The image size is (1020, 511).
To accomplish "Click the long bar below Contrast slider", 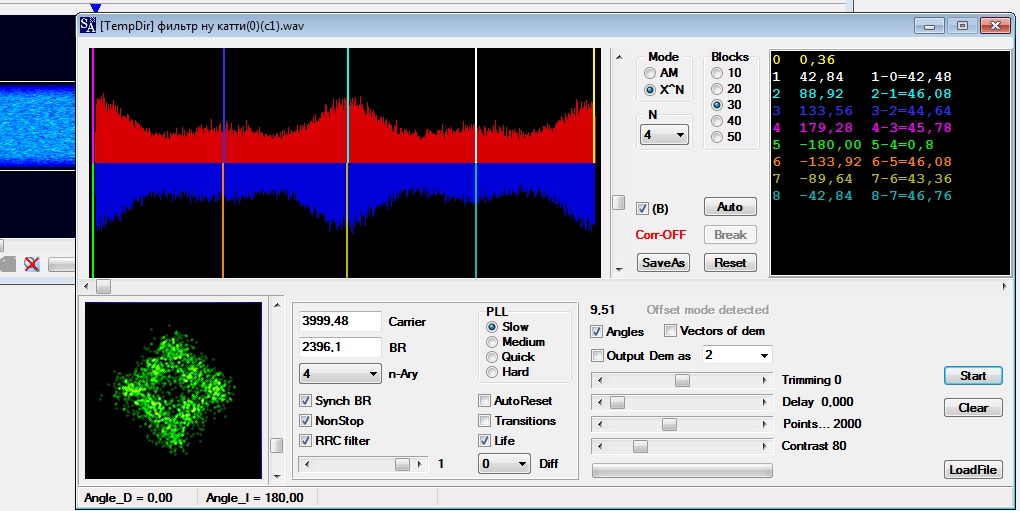I will coord(682,470).
